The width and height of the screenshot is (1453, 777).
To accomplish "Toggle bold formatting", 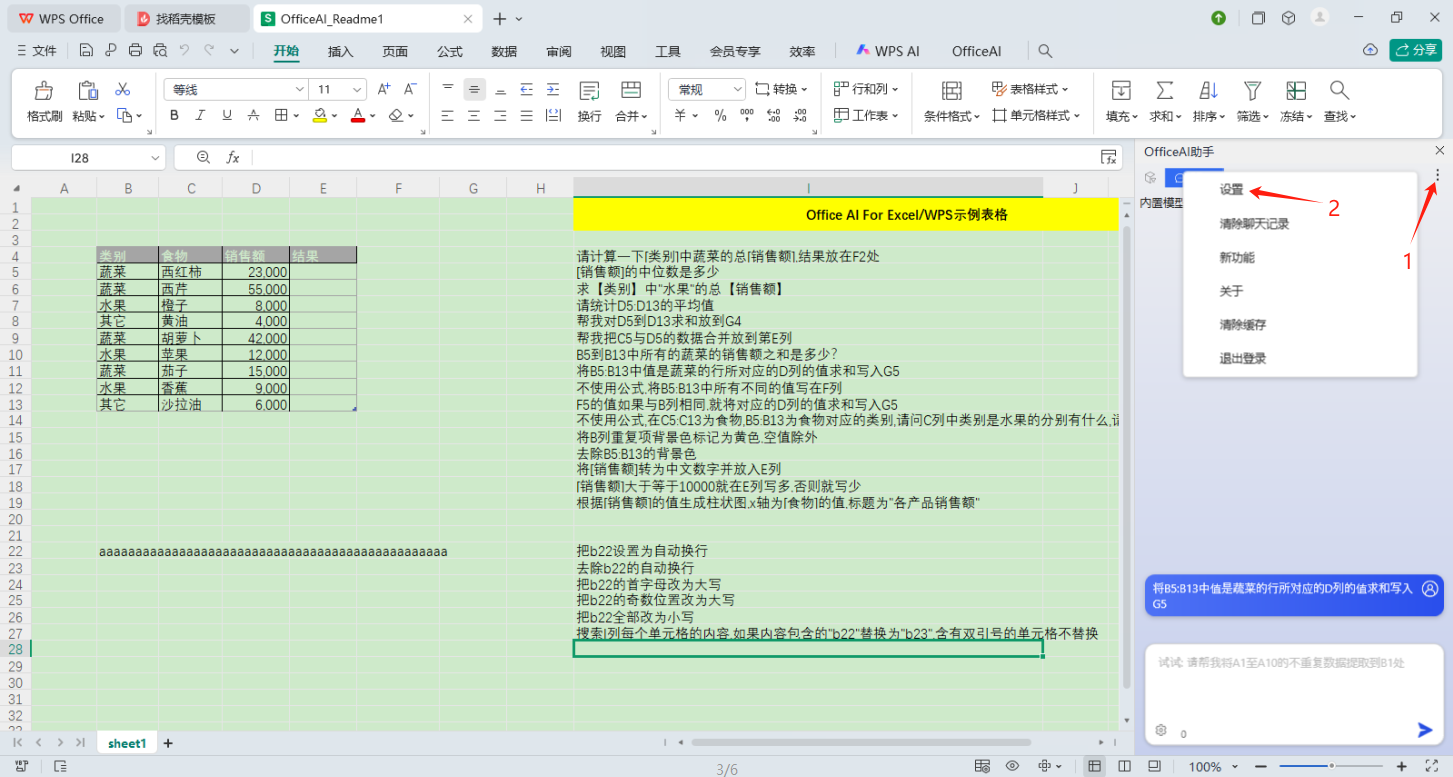I will coord(174,116).
